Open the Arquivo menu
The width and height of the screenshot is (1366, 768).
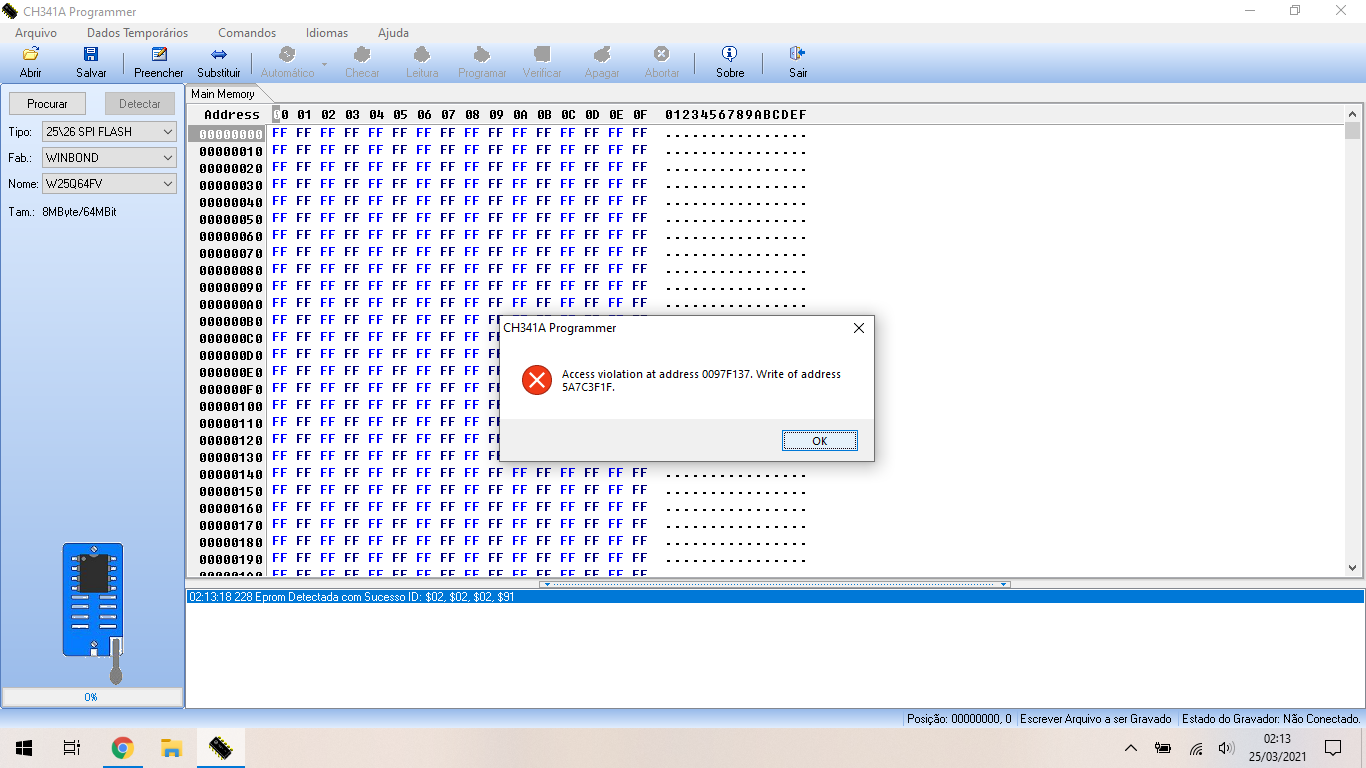[36, 33]
